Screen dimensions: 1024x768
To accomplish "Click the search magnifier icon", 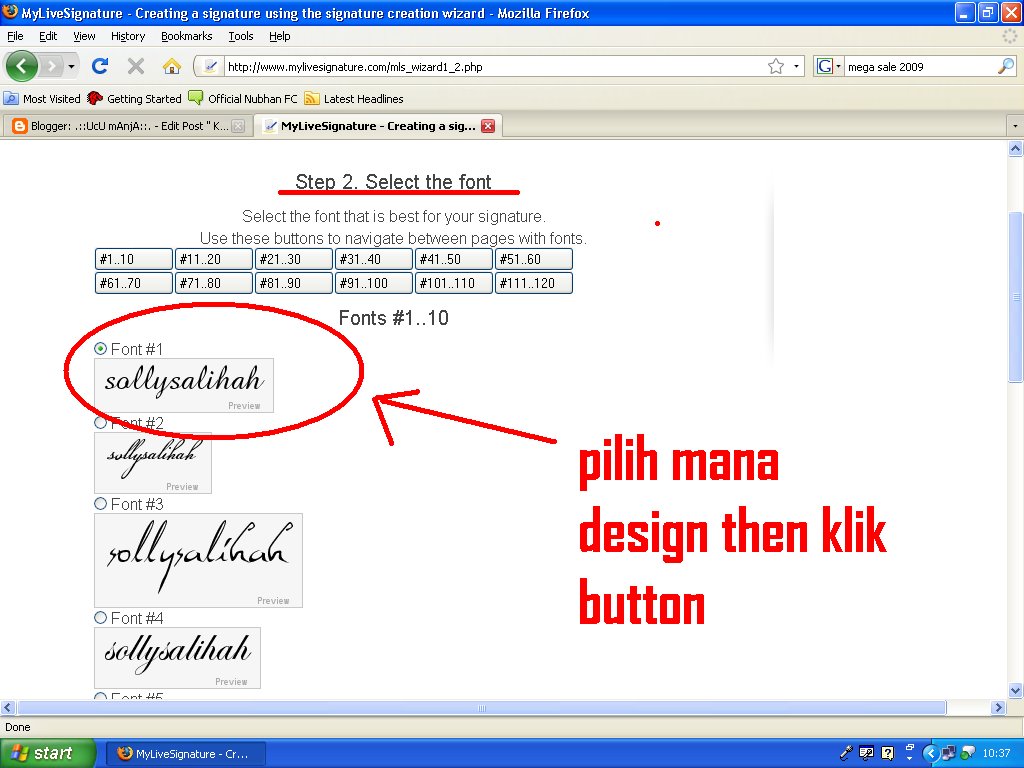I will (1006, 66).
